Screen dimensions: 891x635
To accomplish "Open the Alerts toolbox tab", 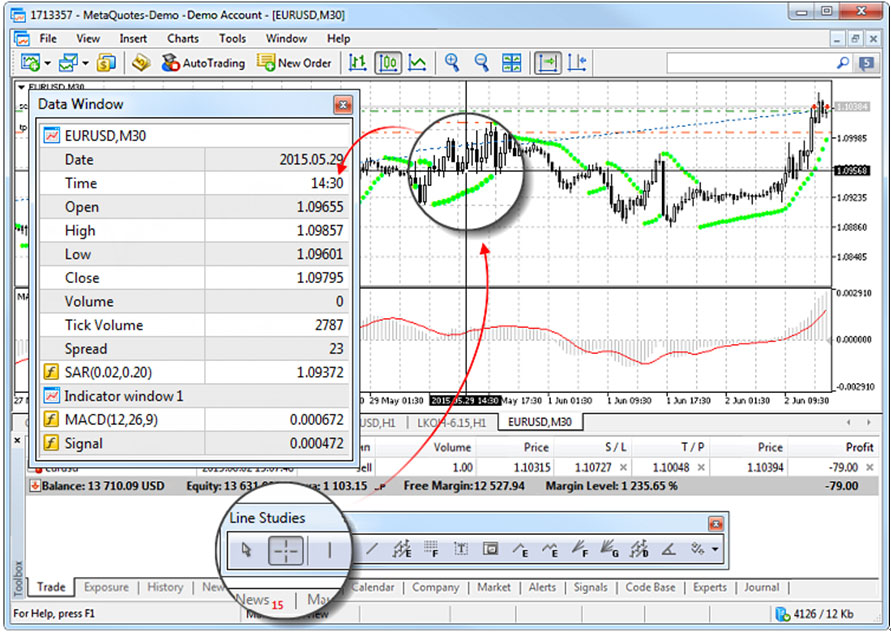I will coord(542,587).
